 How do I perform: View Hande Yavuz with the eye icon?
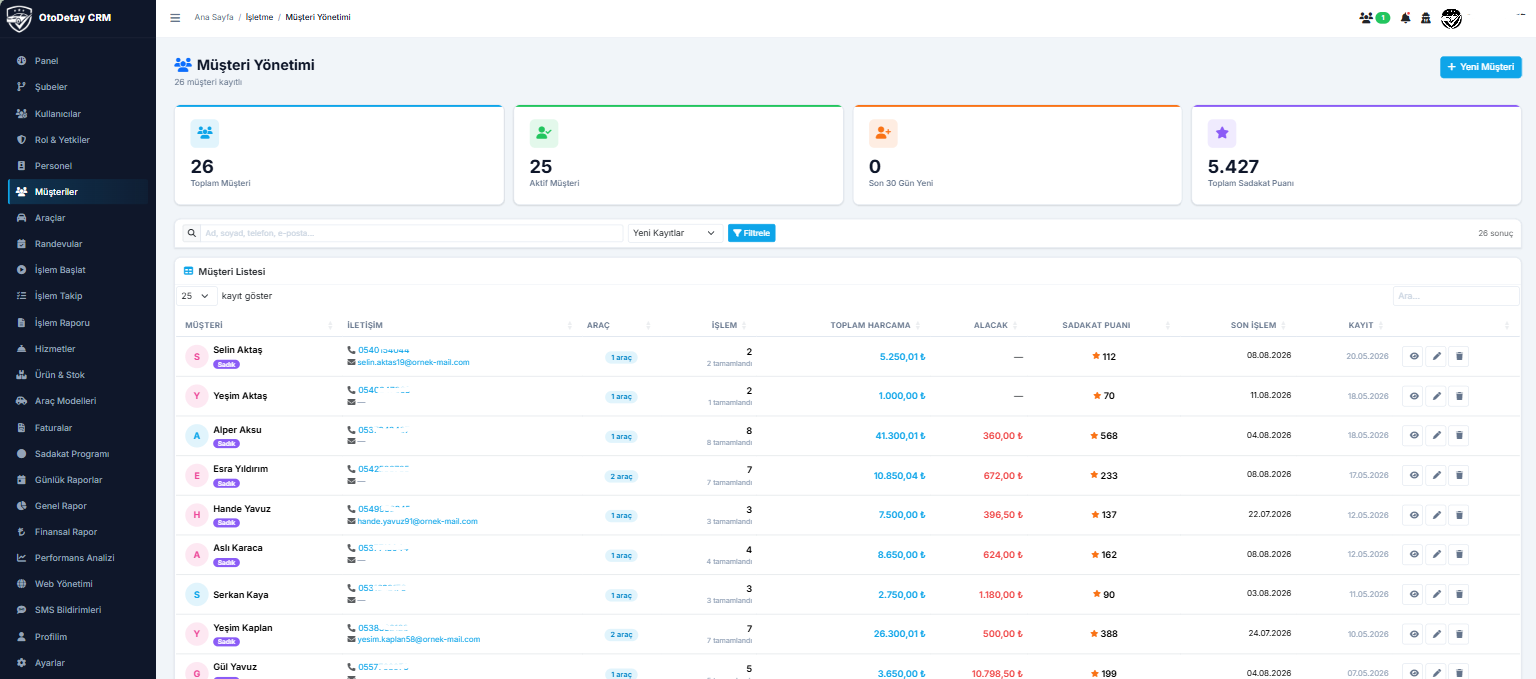pos(1413,515)
